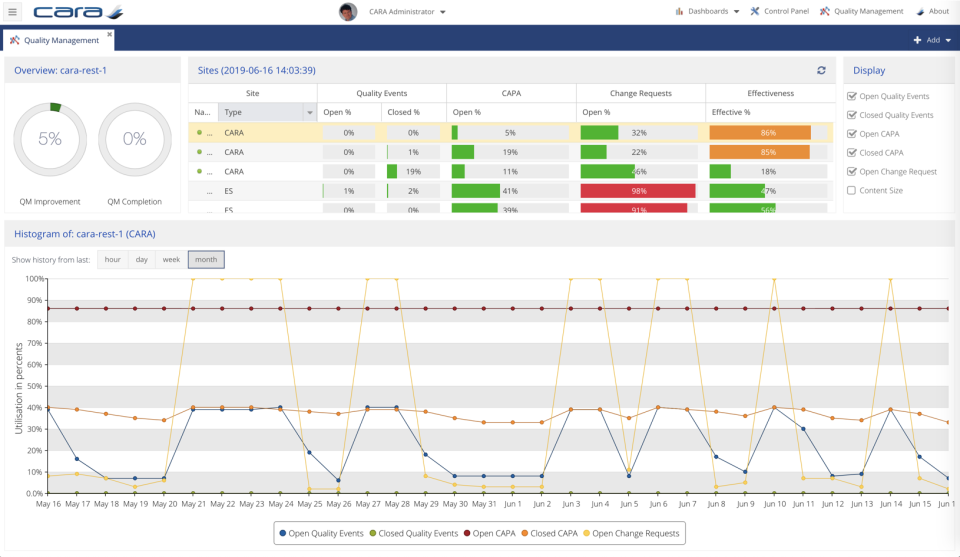Toggle Open CAPA checkbox
This screenshot has height=557, width=960.
(851, 133)
